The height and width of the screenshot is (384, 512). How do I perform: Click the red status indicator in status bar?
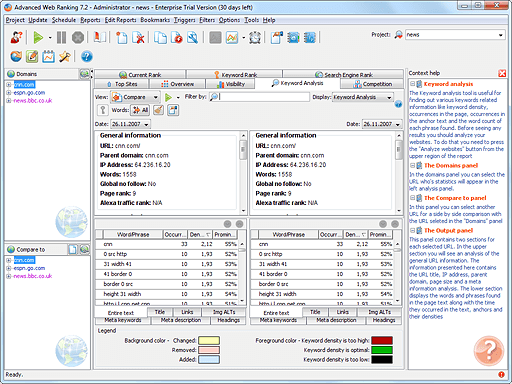pyautogui.click(x=501, y=374)
